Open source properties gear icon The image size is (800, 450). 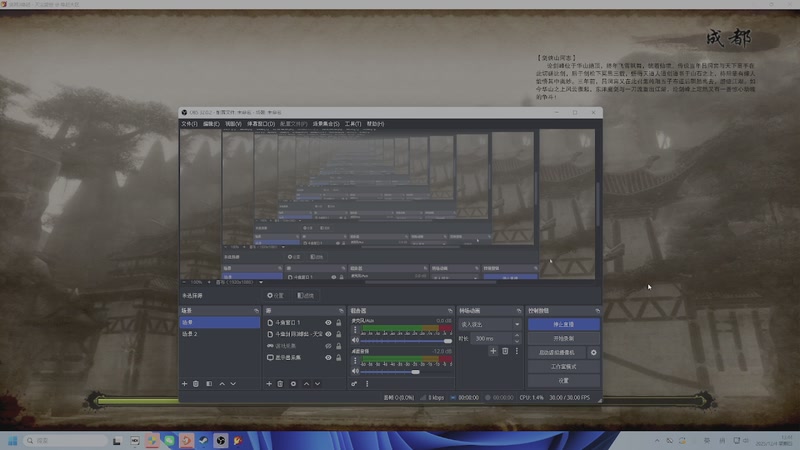point(293,384)
